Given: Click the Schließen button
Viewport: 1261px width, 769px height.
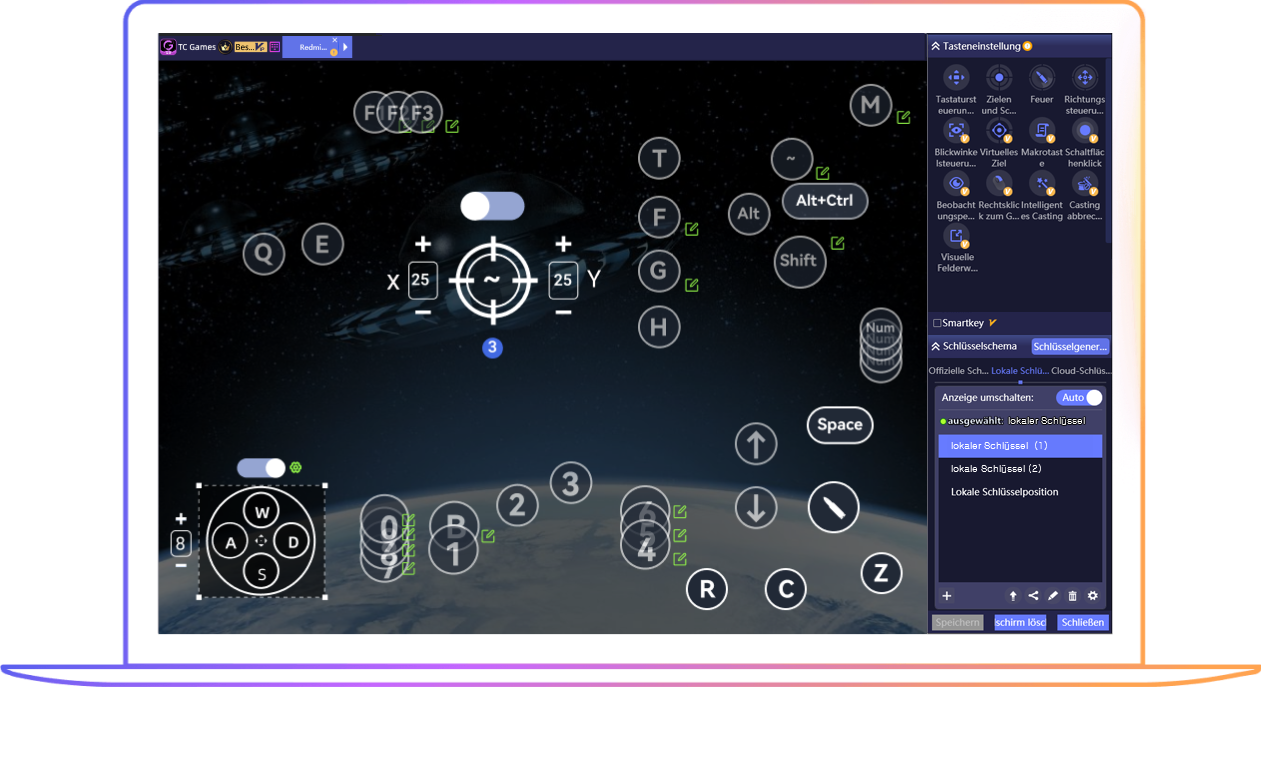Looking at the screenshot, I should [1083, 622].
